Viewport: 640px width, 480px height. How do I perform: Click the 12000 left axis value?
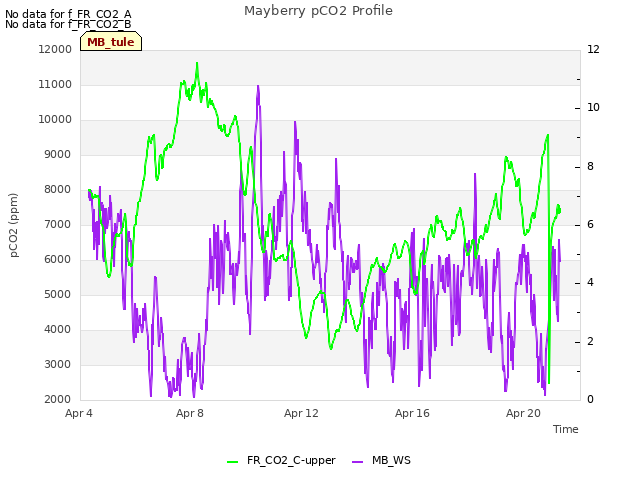point(55,49)
